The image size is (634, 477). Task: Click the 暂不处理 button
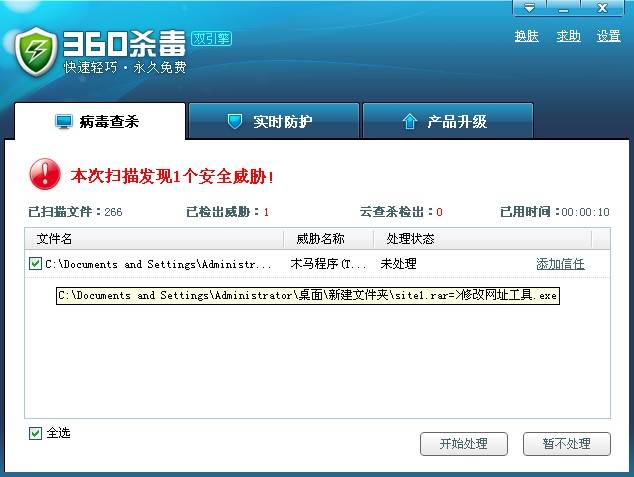point(566,444)
